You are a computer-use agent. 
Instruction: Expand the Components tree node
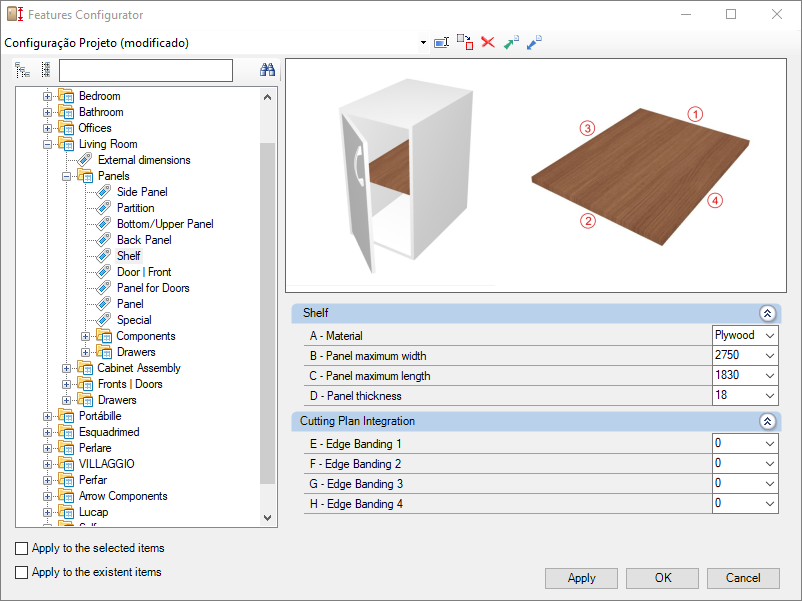(85, 336)
